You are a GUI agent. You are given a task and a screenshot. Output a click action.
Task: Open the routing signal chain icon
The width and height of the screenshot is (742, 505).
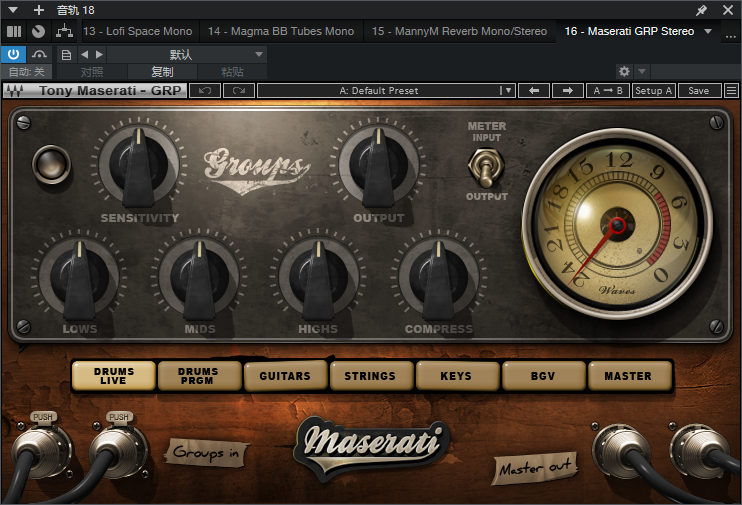64,31
